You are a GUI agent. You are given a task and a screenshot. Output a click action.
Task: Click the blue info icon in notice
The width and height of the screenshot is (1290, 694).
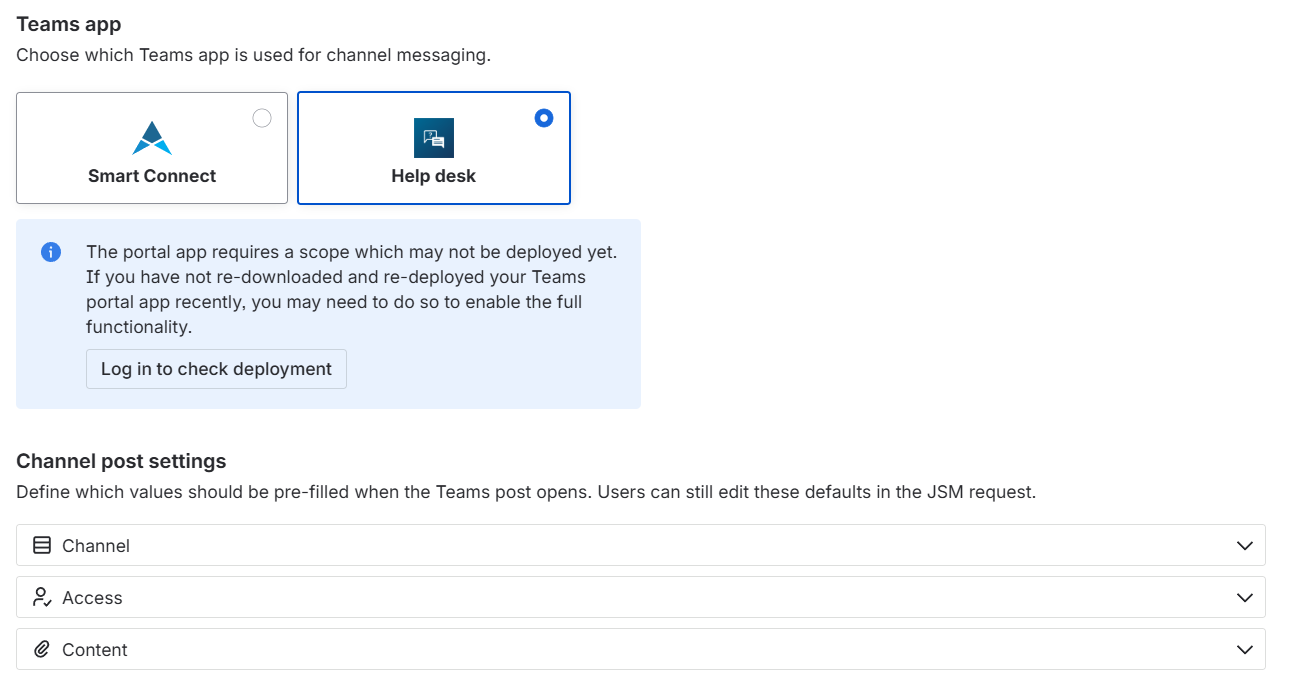point(51,252)
